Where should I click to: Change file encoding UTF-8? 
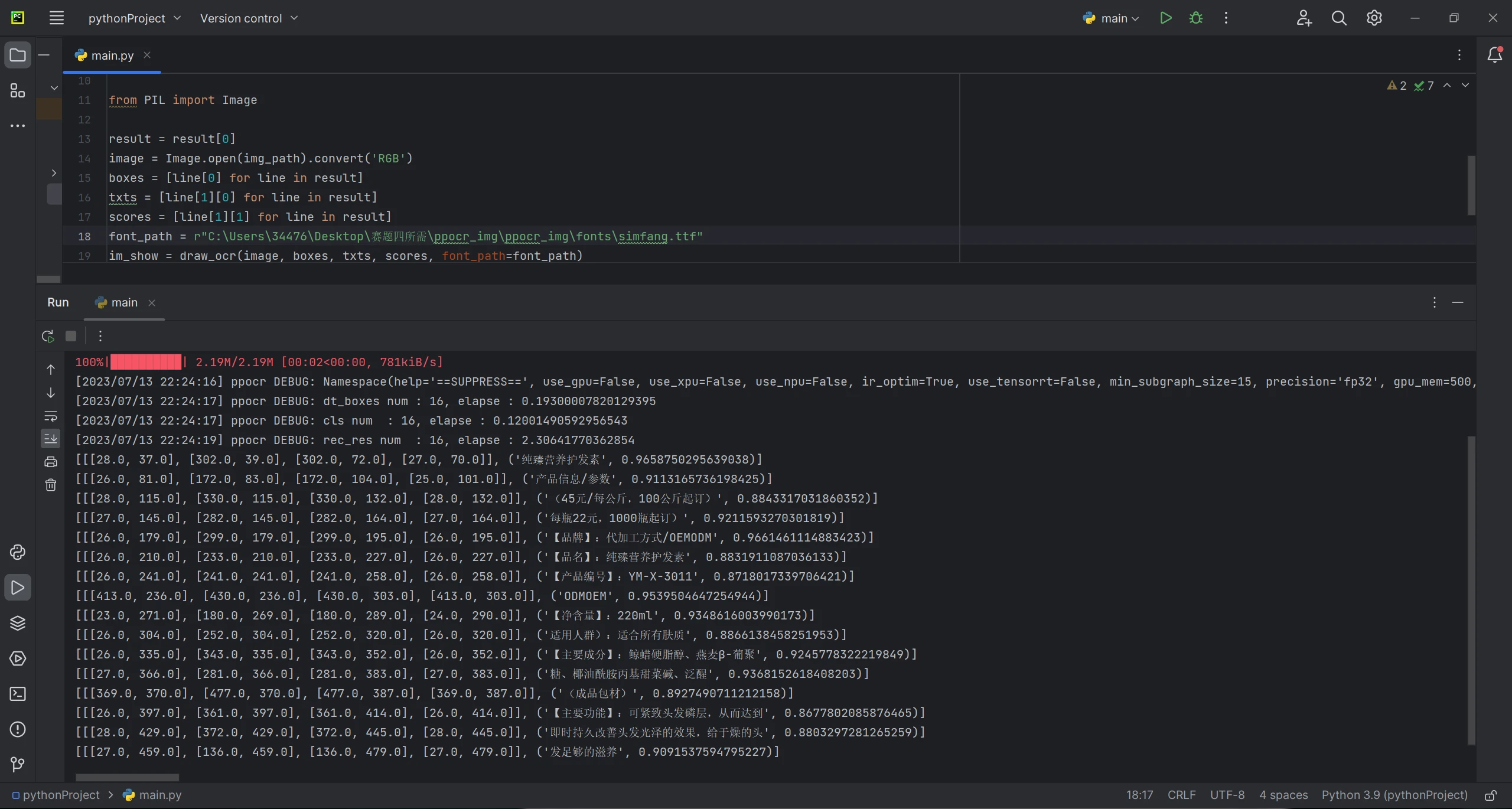coord(1227,795)
